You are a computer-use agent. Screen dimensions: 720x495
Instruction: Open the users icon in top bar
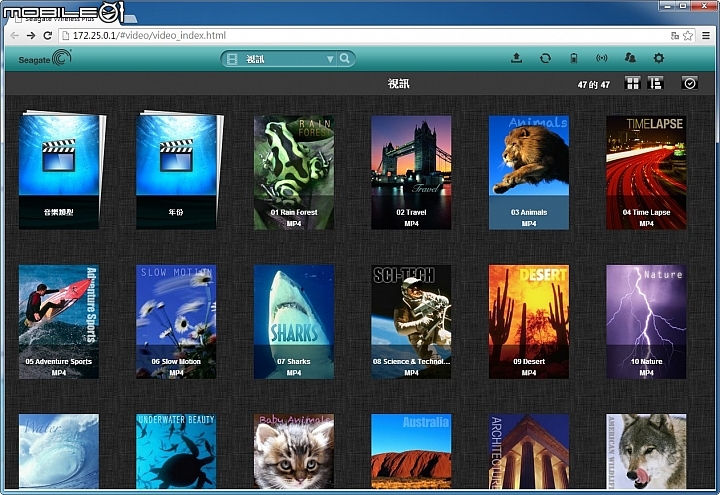click(630, 57)
